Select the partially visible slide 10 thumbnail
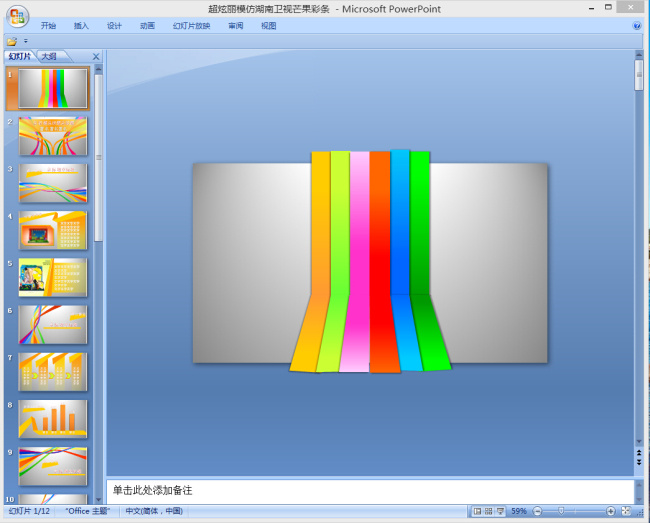Image resolution: width=650 pixels, height=523 pixels. click(x=53, y=499)
